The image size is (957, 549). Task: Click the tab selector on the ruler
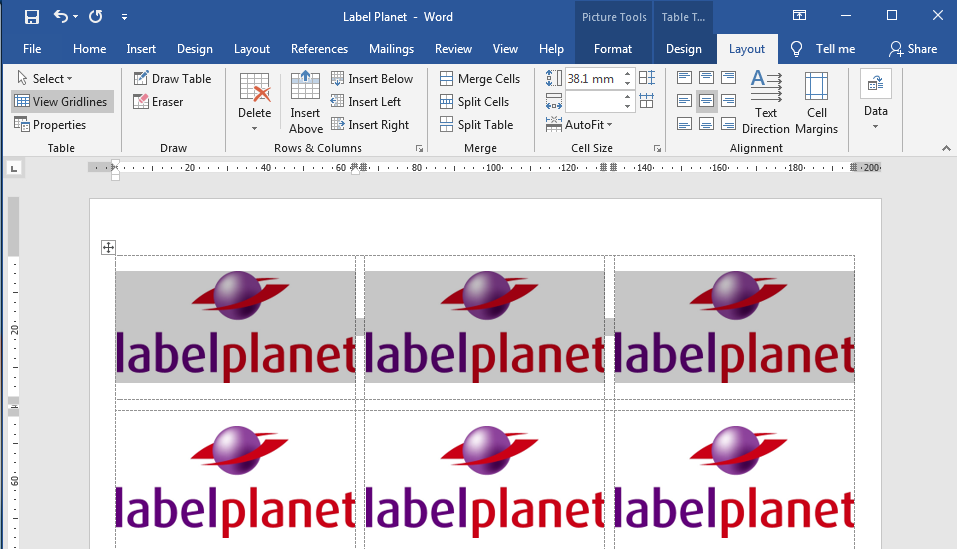click(13, 168)
